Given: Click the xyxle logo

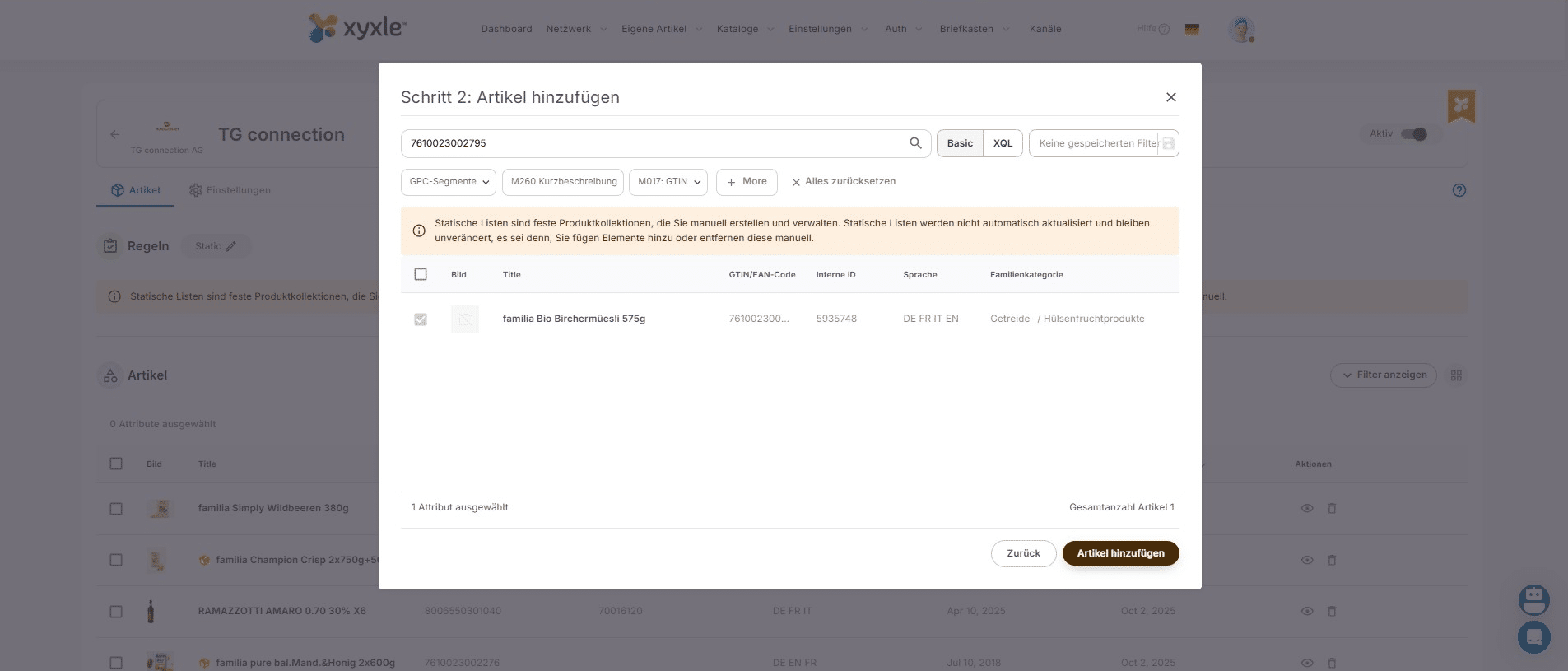Looking at the screenshot, I should pyautogui.click(x=357, y=28).
